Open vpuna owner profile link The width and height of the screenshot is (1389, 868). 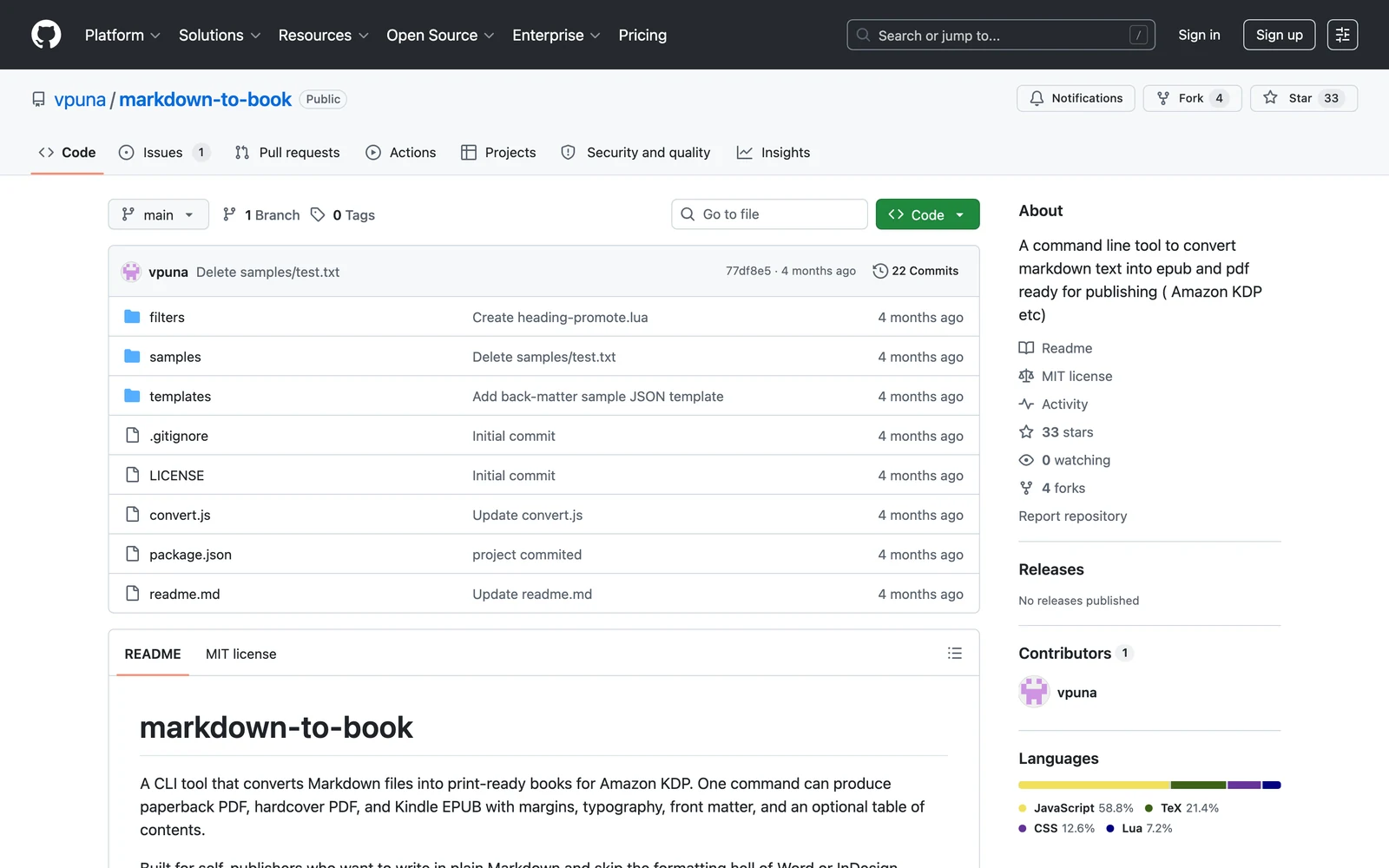[80, 99]
